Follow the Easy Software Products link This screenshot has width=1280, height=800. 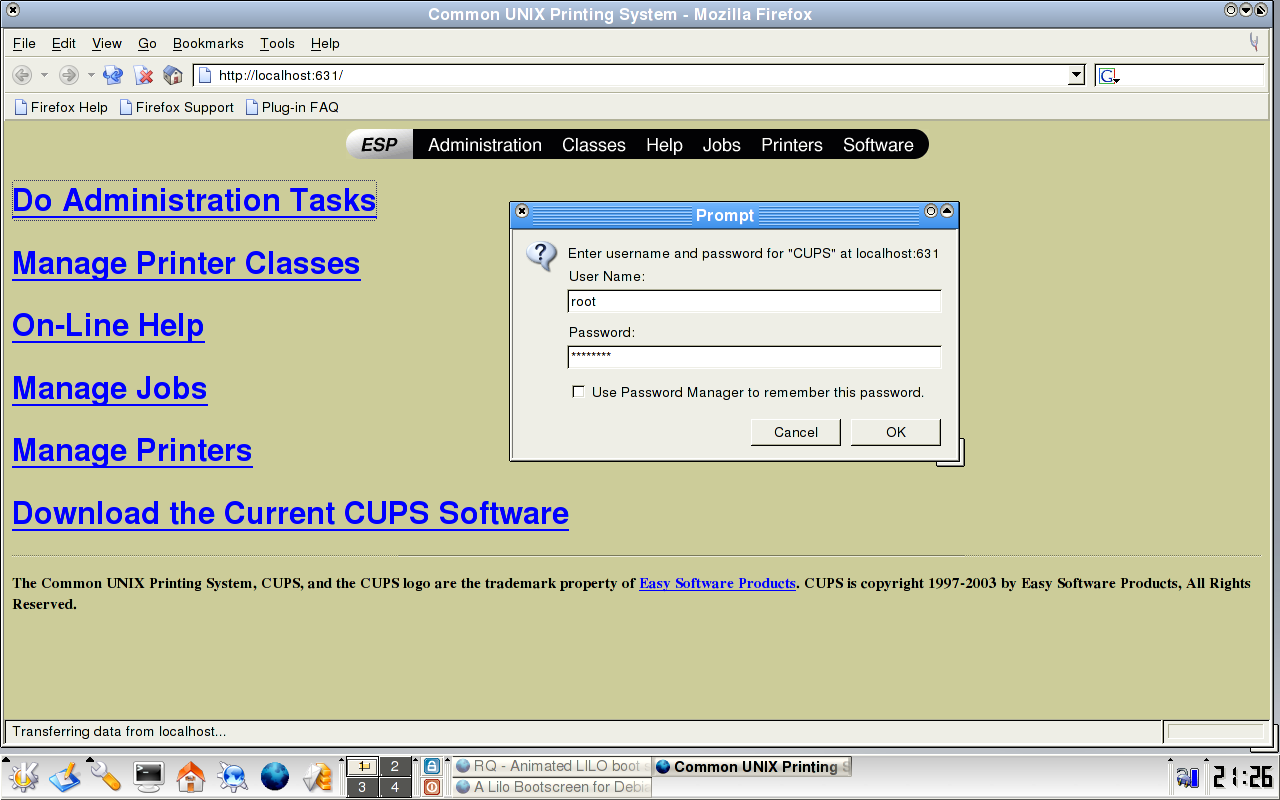[718, 583]
